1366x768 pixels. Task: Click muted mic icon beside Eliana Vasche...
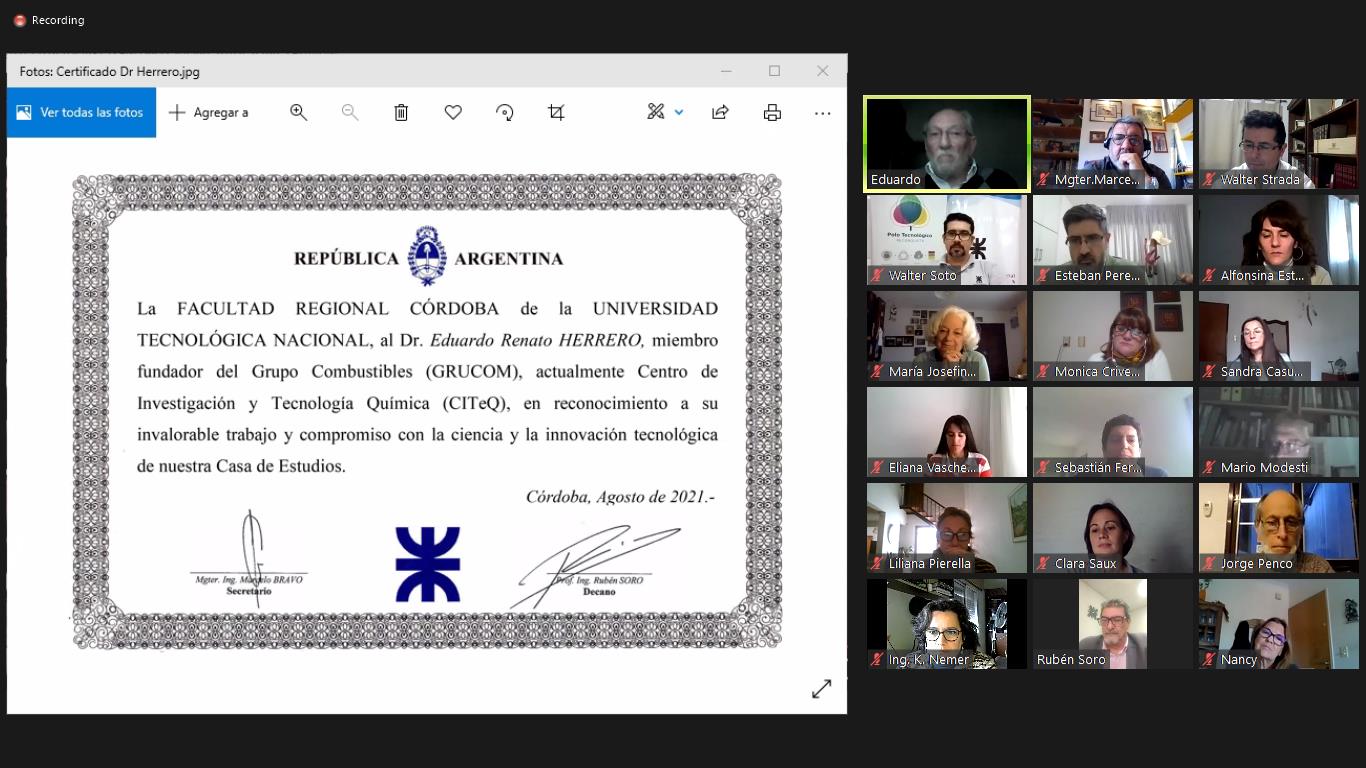point(877,468)
